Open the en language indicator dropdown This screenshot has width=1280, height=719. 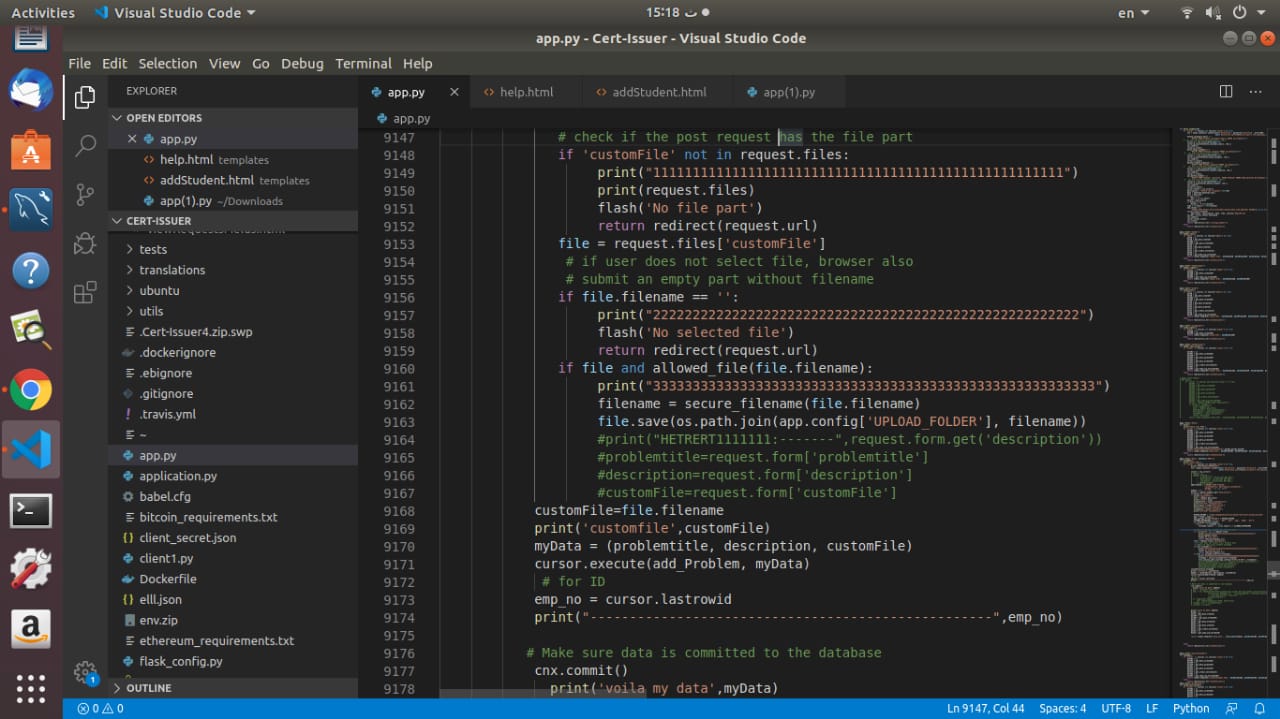click(1132, 13)
